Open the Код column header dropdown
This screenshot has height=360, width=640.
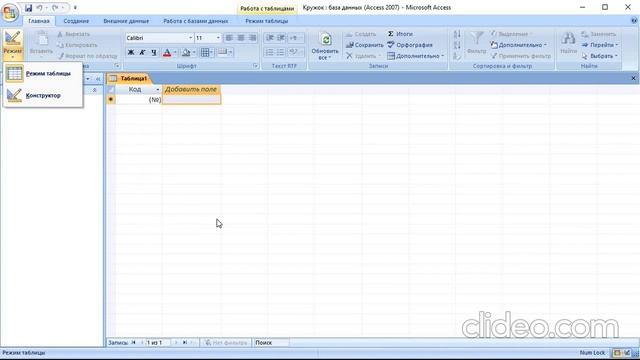coord(158,89)
